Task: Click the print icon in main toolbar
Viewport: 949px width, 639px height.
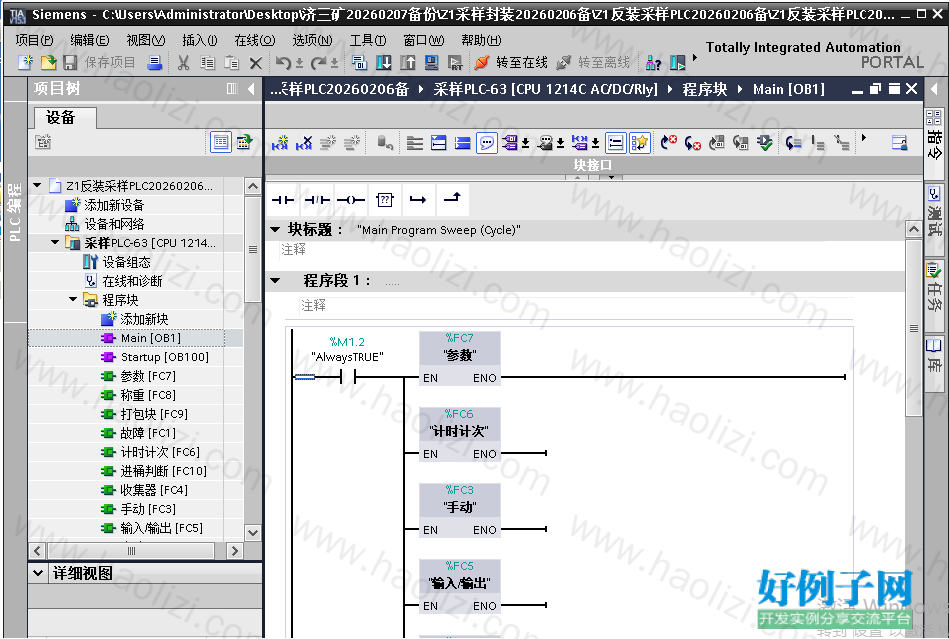Action: [x=155, y=62]
